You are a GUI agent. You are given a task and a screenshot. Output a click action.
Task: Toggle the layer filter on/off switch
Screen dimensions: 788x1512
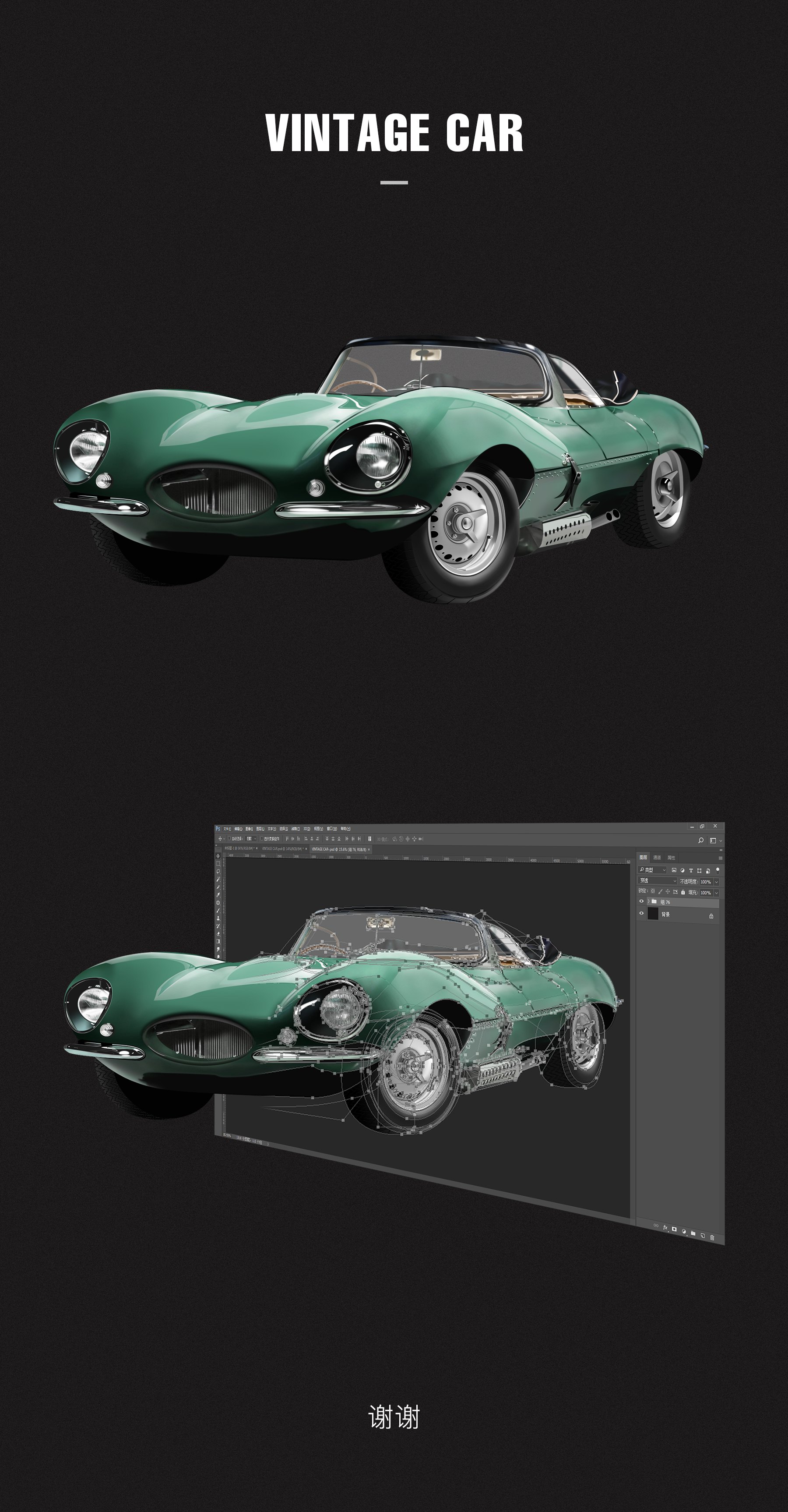[x=718, y=871]
